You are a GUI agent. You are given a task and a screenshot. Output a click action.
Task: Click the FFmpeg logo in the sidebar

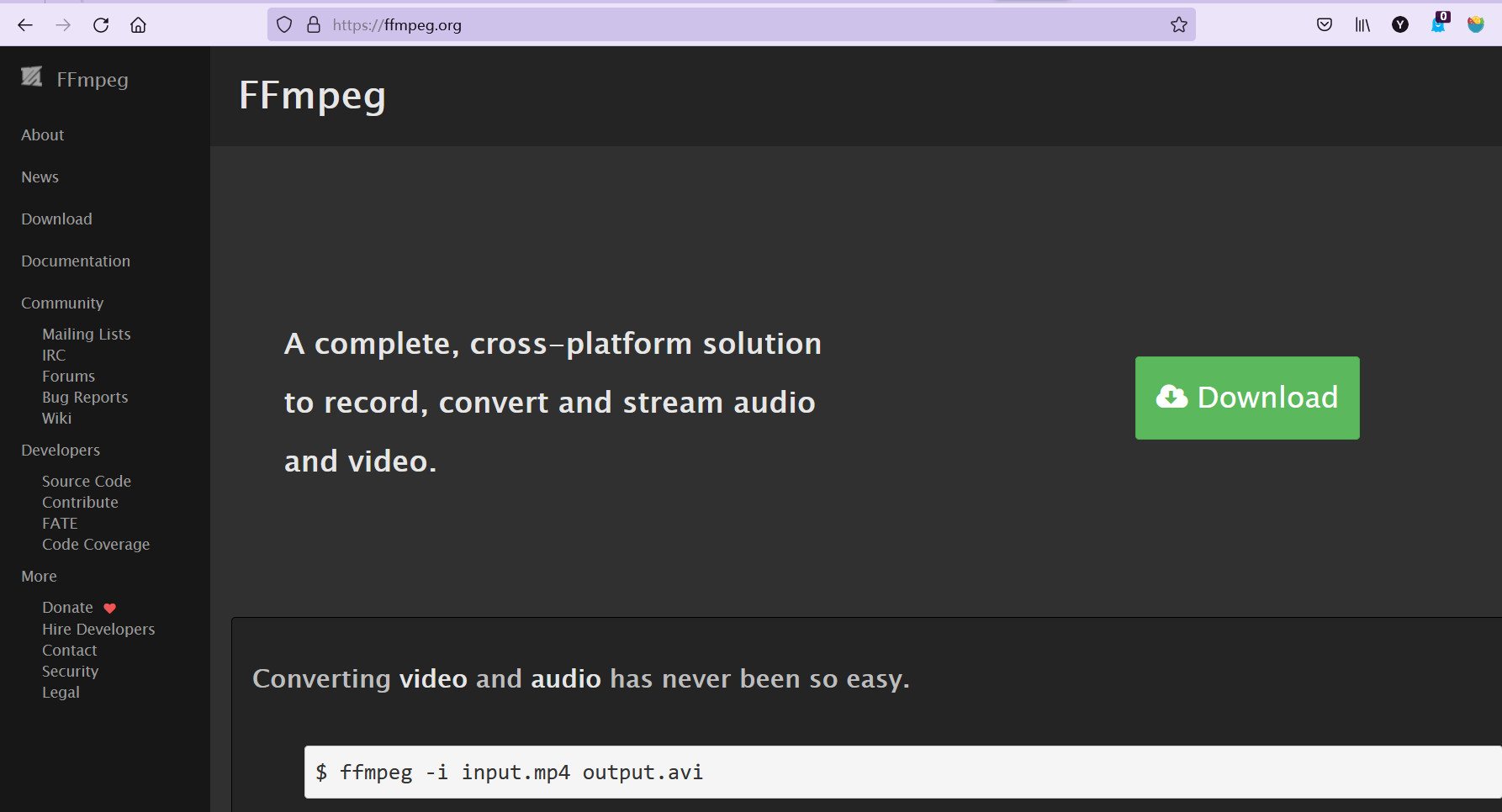[x=32, y=76]
